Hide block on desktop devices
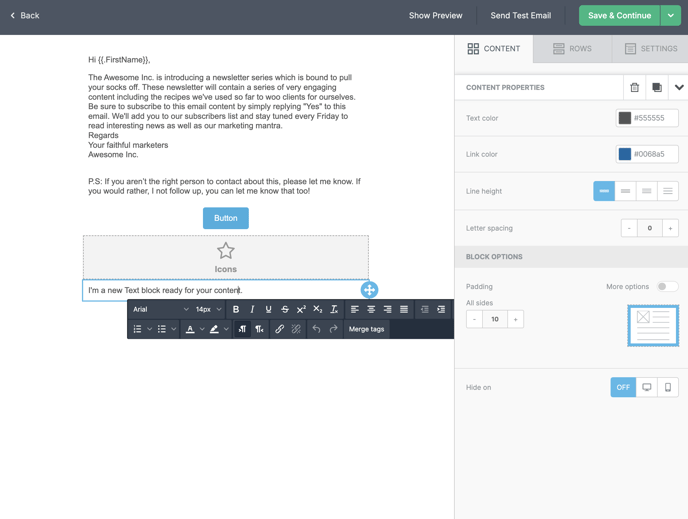688x519 pixels. coord(647,387)
